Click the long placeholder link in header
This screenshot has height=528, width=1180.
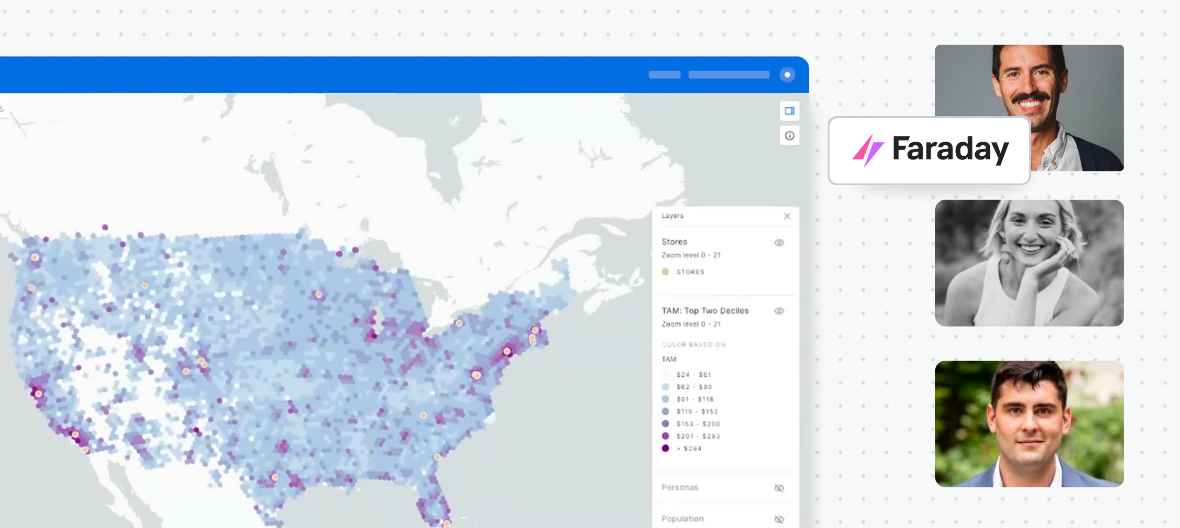[x=728, y=74]
